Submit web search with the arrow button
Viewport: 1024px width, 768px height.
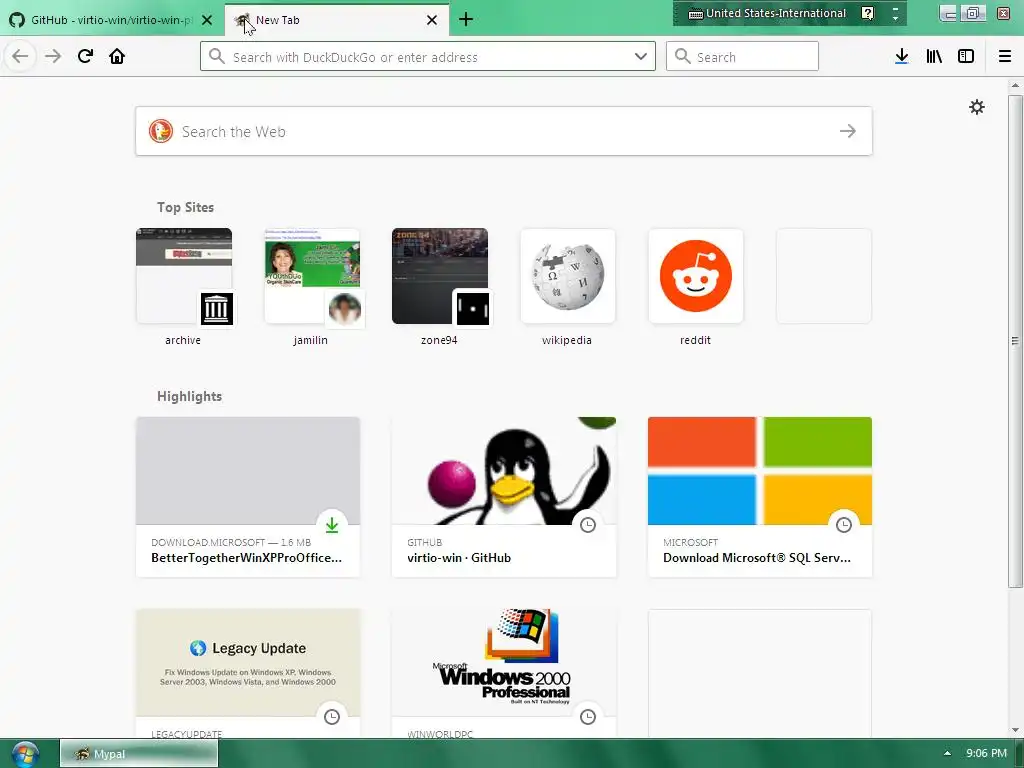(x=848, y=131)
